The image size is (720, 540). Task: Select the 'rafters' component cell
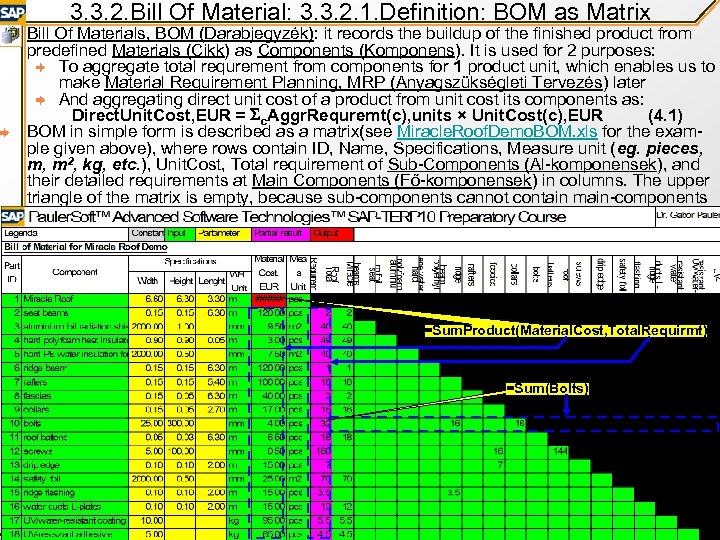pos(75,382)
